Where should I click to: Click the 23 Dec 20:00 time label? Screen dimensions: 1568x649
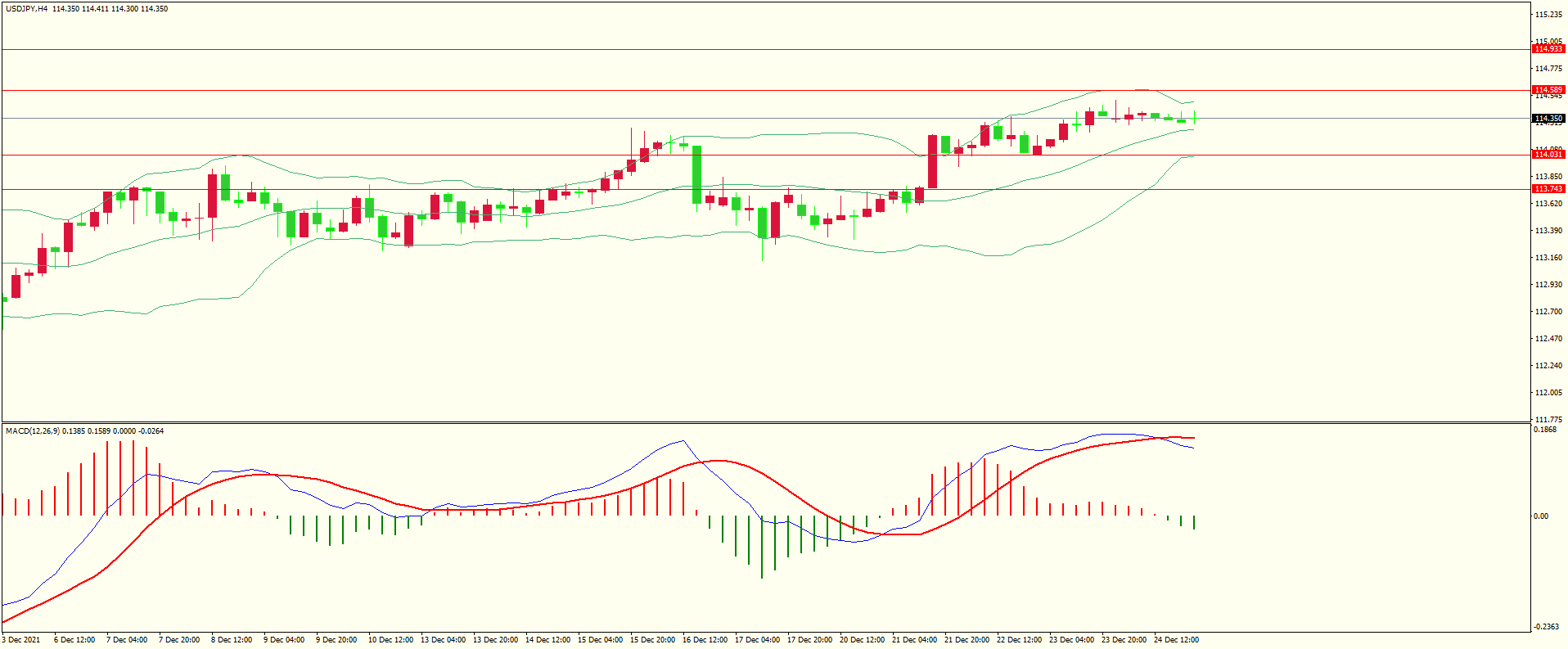[1124, 640]
